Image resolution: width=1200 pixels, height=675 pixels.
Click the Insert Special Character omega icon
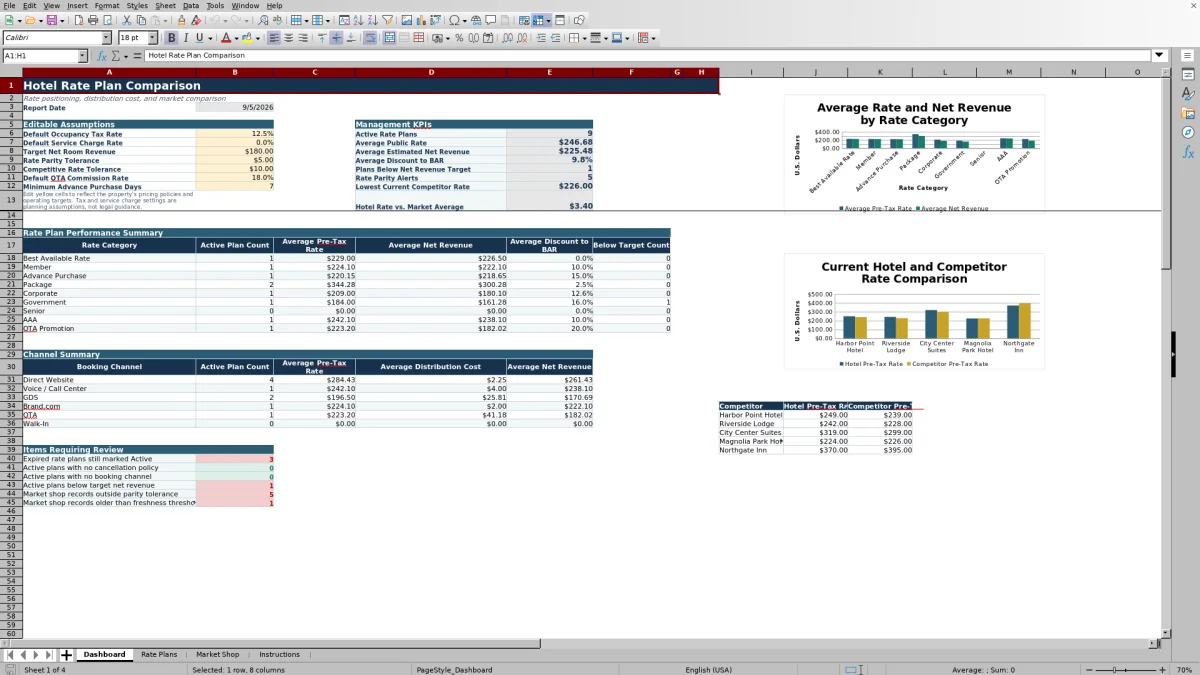point(455,20)
